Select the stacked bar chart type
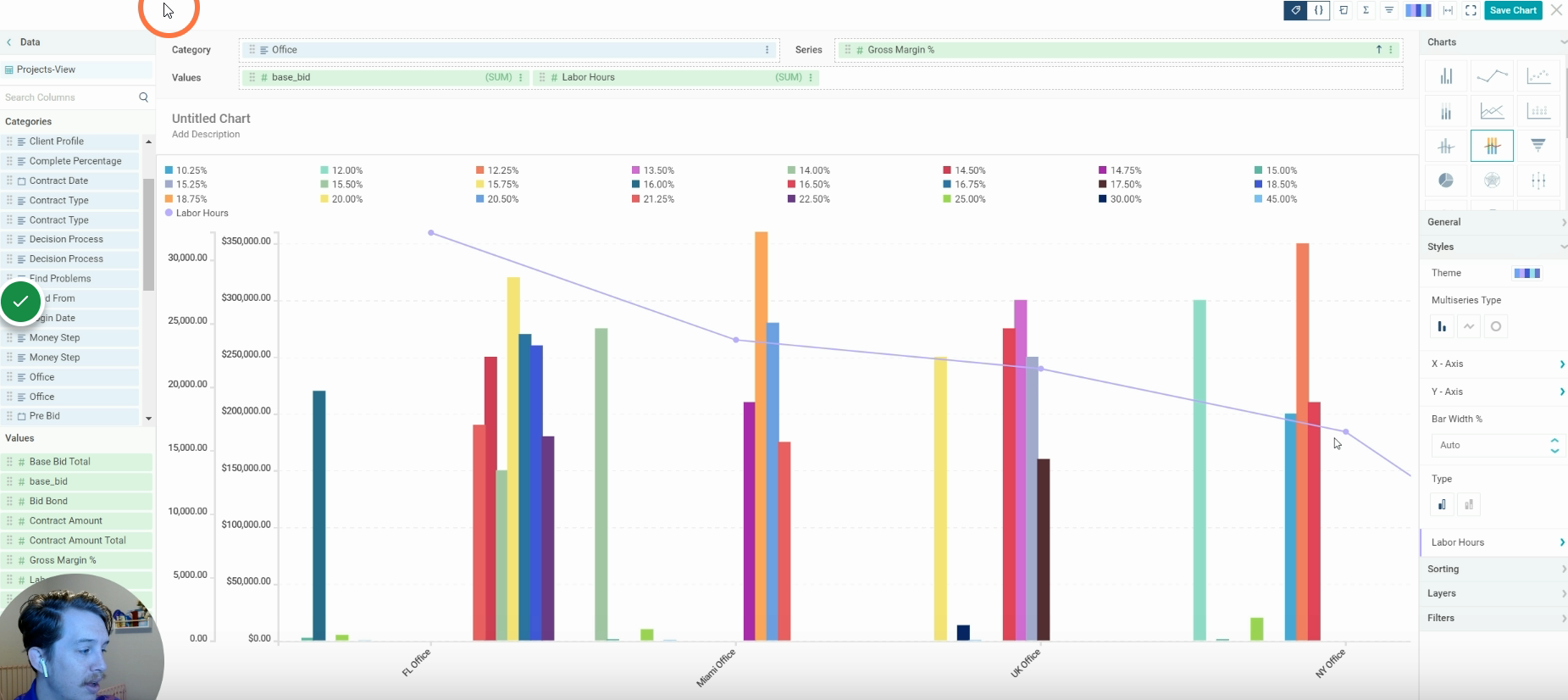The image size is (1568, 700). (1446, 111)
